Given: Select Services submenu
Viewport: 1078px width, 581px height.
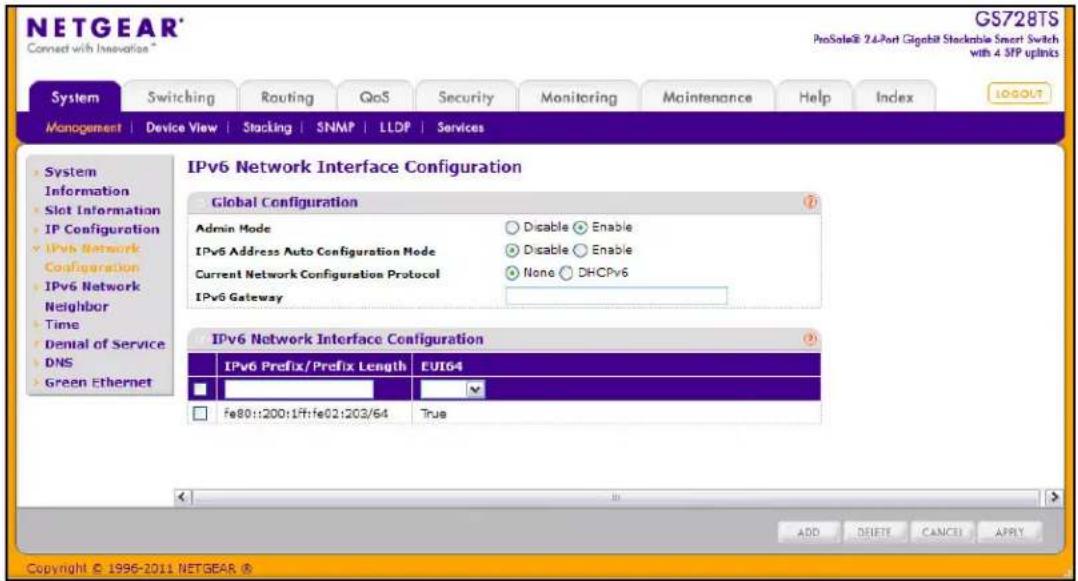Looking at the screenshot, I should 461,128.
